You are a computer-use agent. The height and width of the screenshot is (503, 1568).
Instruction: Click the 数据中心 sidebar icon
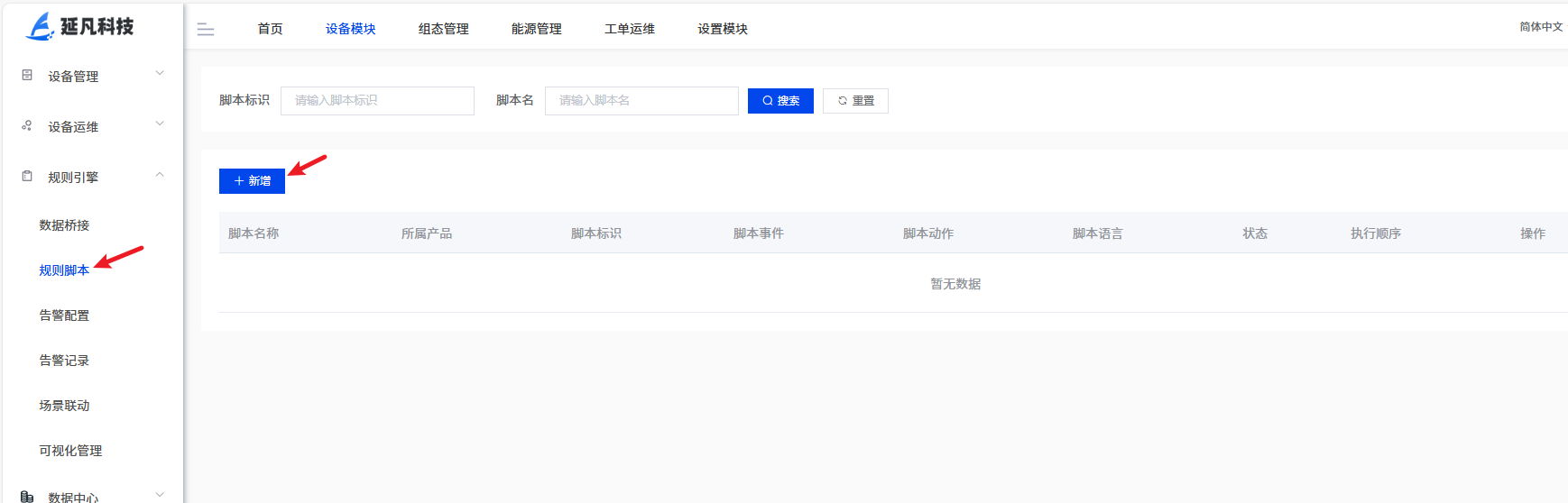pyautogui.click(x=27, y=497)
